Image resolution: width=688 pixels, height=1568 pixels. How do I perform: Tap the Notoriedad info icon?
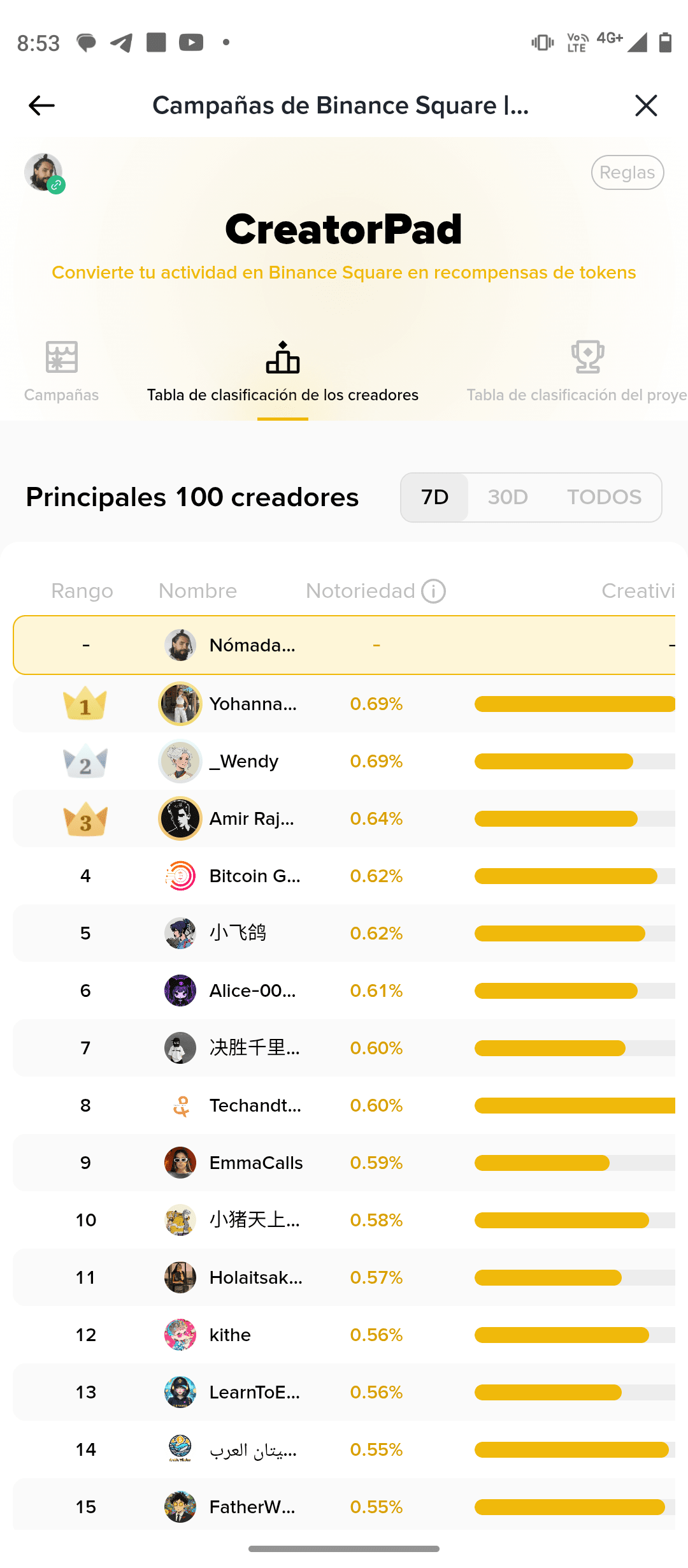[x=434, y=591]
